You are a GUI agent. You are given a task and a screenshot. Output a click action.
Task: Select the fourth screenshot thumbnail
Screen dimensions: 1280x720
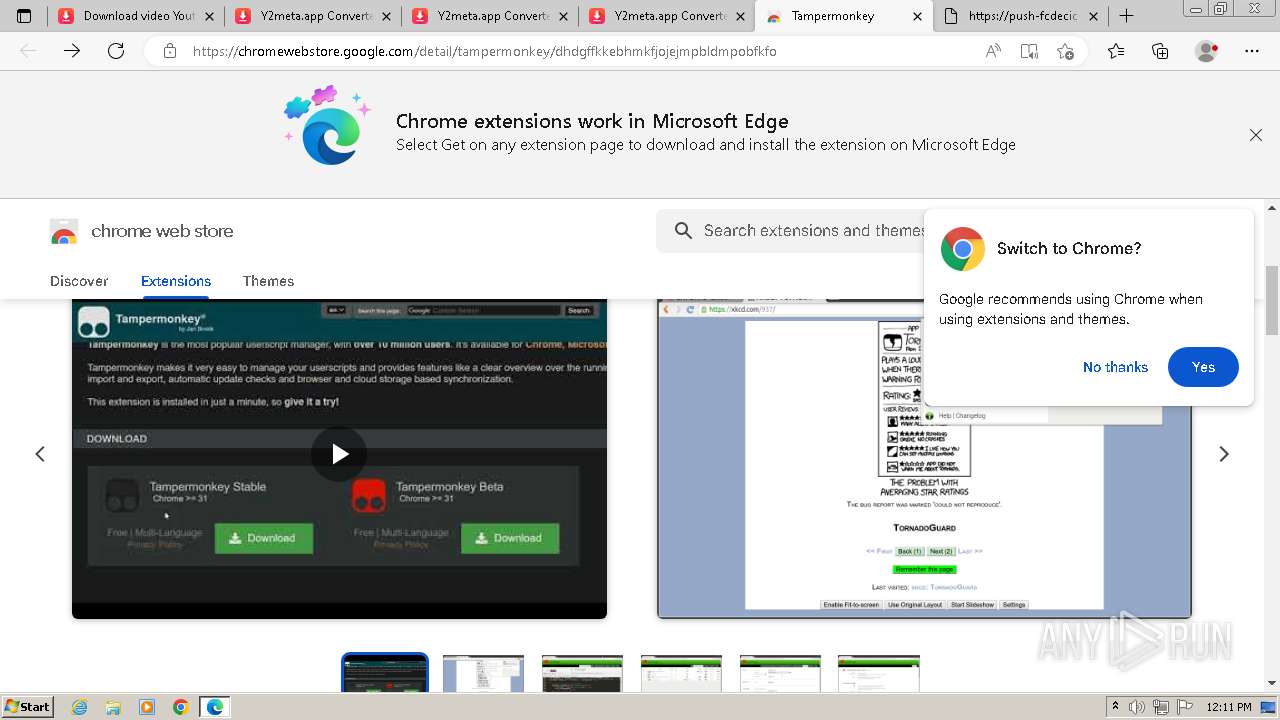(681, 673)
